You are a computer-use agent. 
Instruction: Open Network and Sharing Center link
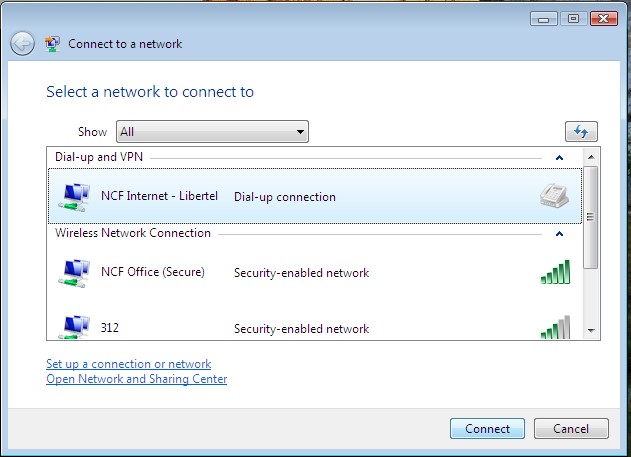[136, 379]
